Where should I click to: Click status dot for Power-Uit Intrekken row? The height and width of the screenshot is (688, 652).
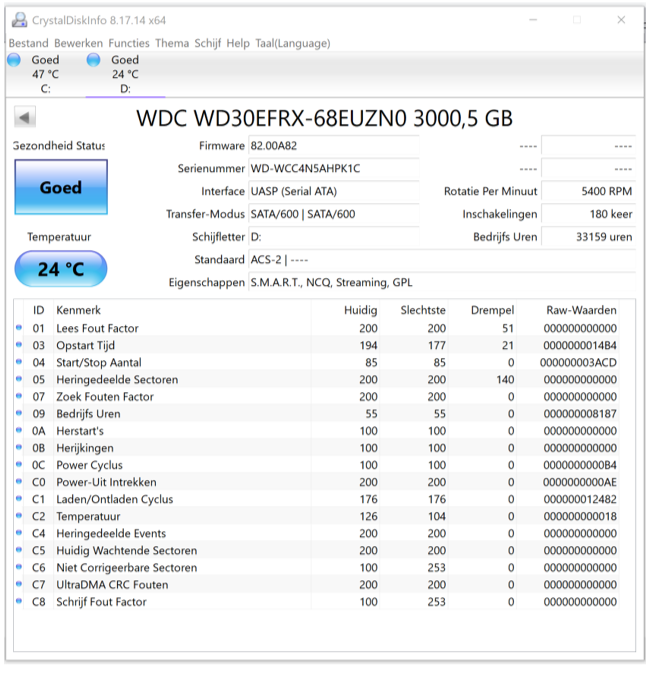click(19, 482)
